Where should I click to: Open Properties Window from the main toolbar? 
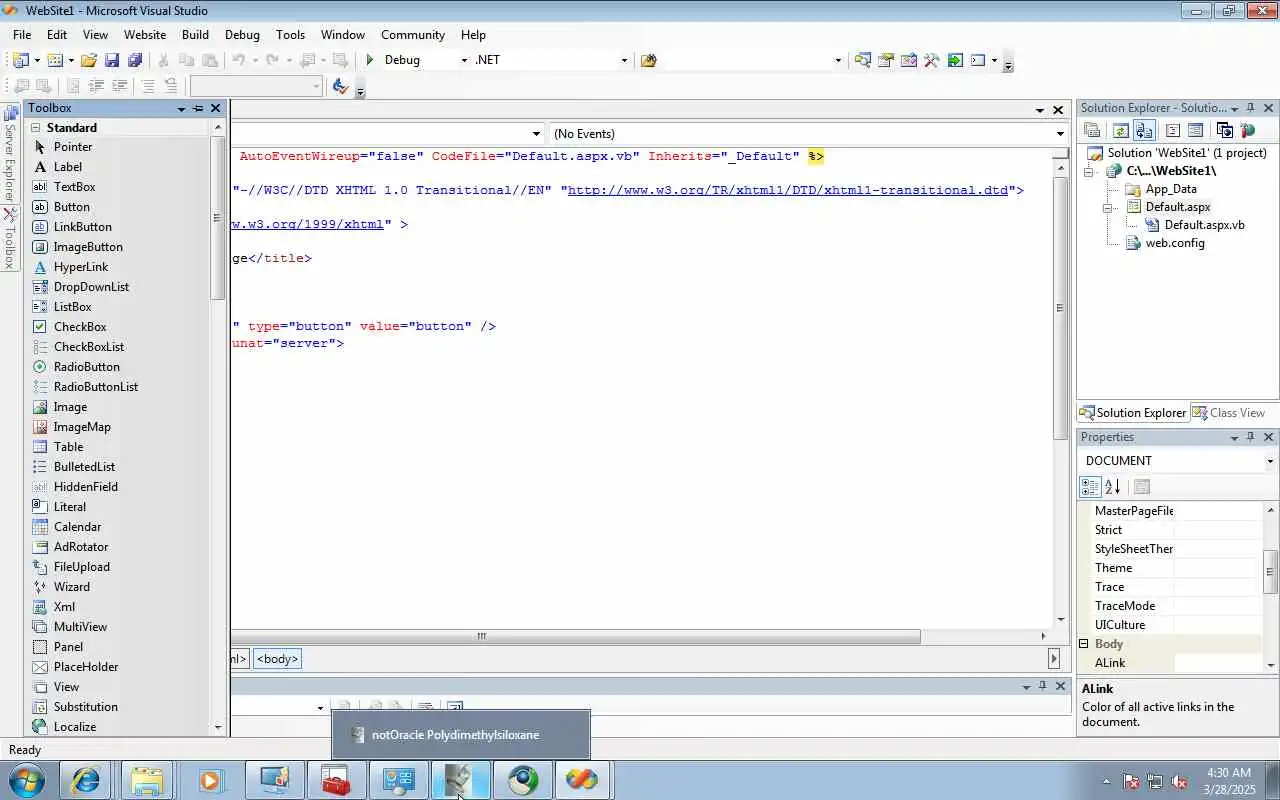[886, 60]
